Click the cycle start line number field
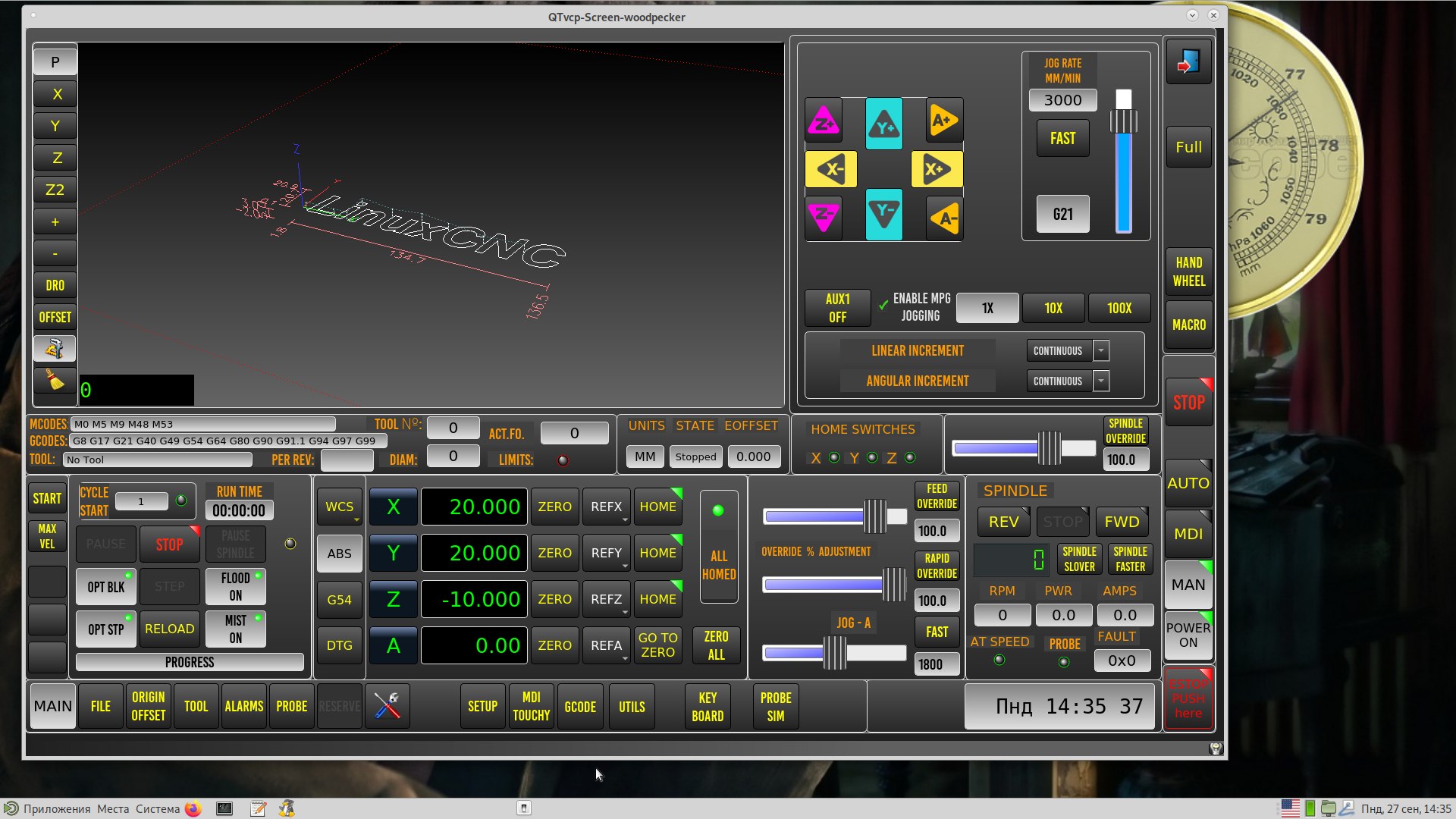The image size is (1456, 819). click(141, 501)
